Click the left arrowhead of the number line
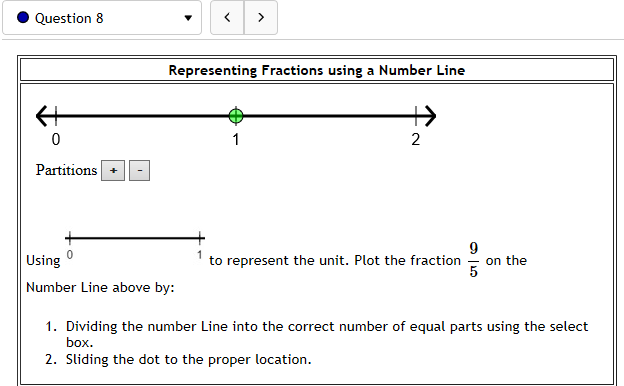This screenshot has width=624, height=386. coord(42,116)
